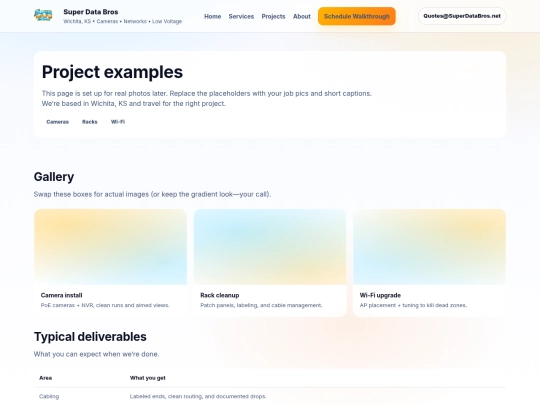
Task: Click the 'Project examples' heading
Action: tap(112, 72)
